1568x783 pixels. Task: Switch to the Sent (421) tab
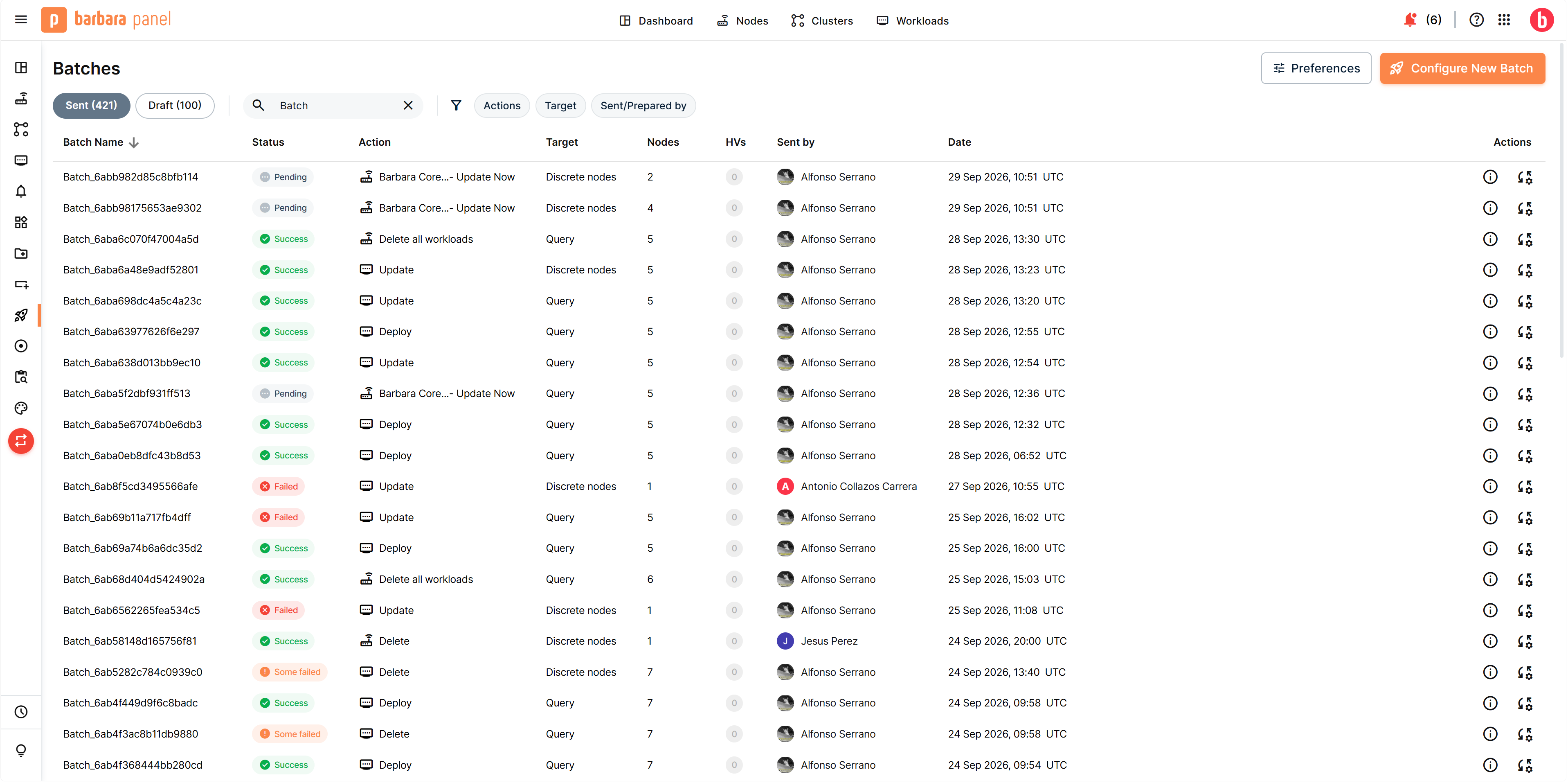pyautogui.click(x=91, y=105)
